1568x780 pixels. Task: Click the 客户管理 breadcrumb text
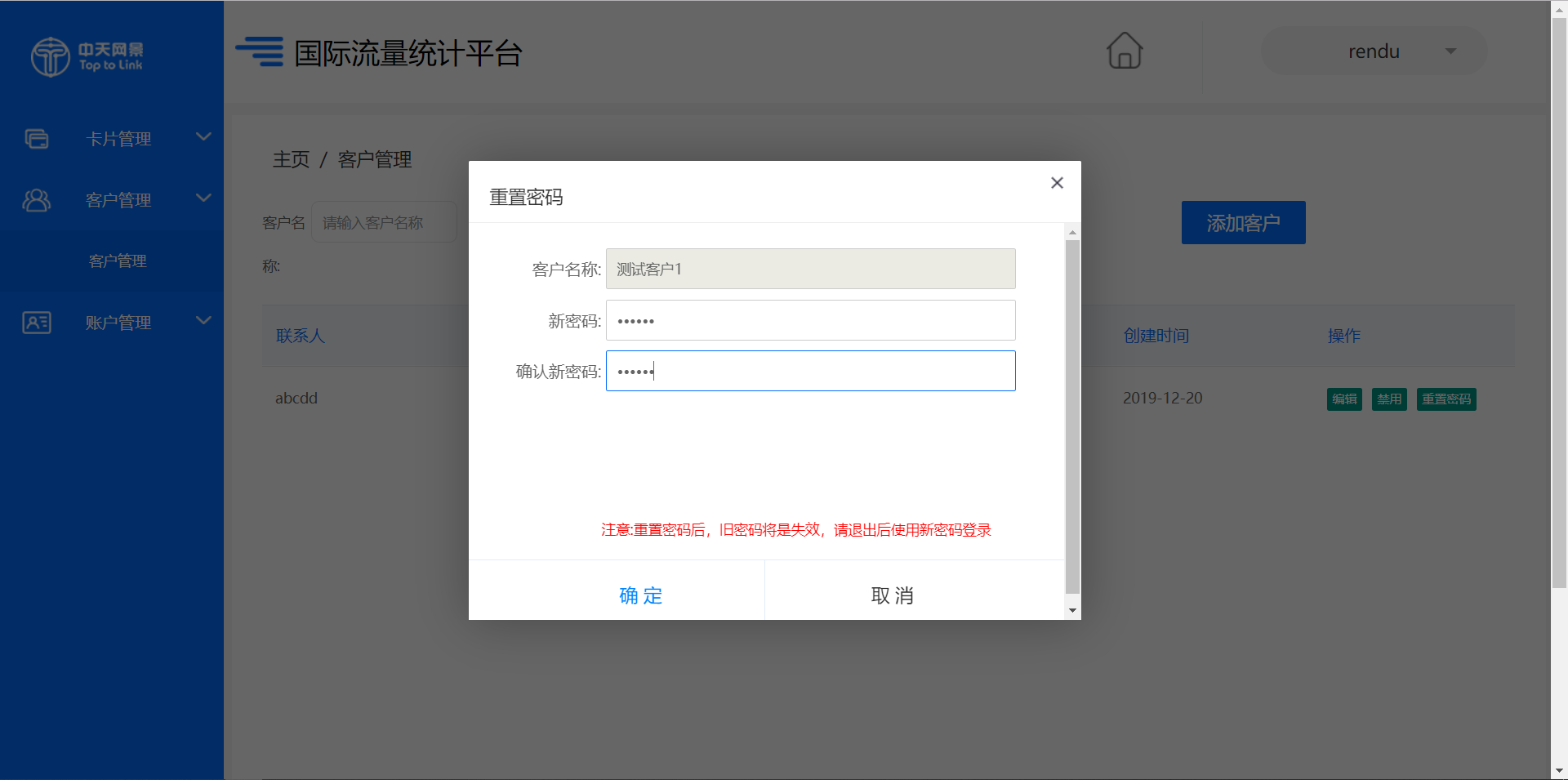point(375,159)
